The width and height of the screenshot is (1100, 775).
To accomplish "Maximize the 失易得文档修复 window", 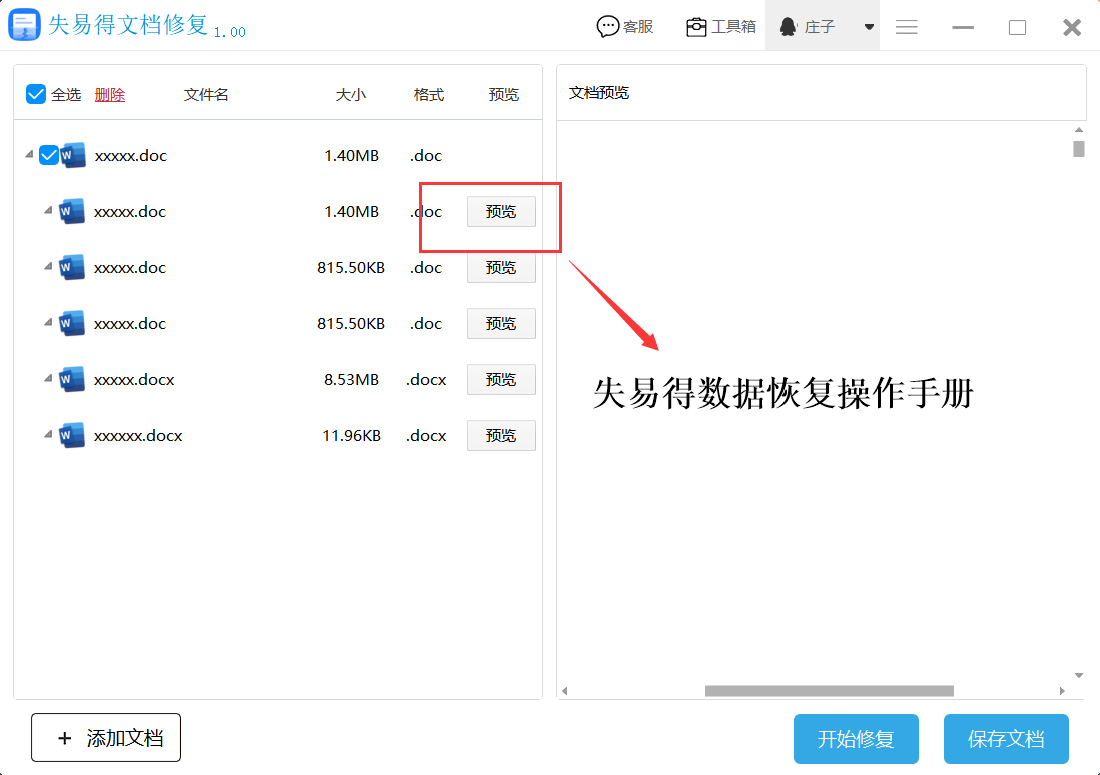I will 1017,27.
